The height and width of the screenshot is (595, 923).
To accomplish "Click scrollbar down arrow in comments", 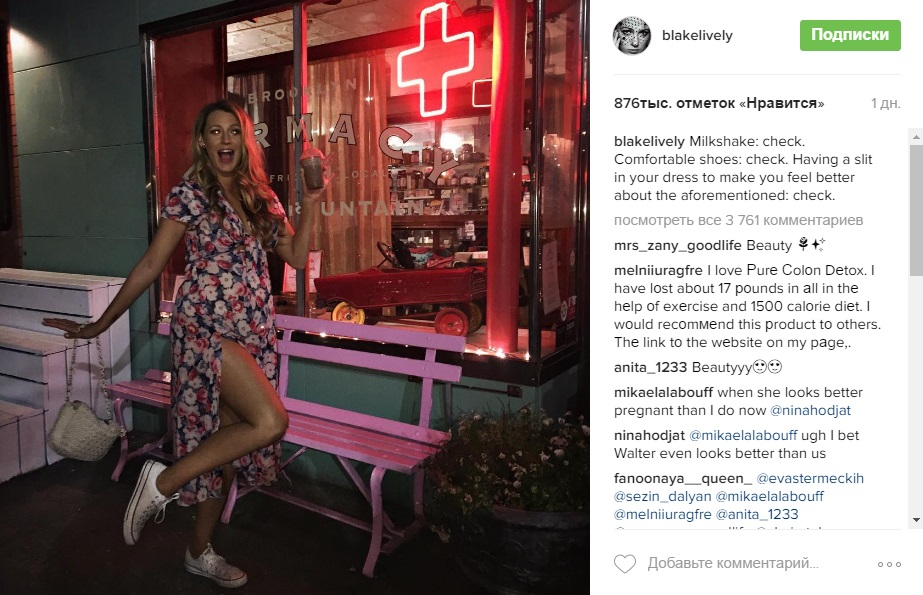I will [916, 520].
